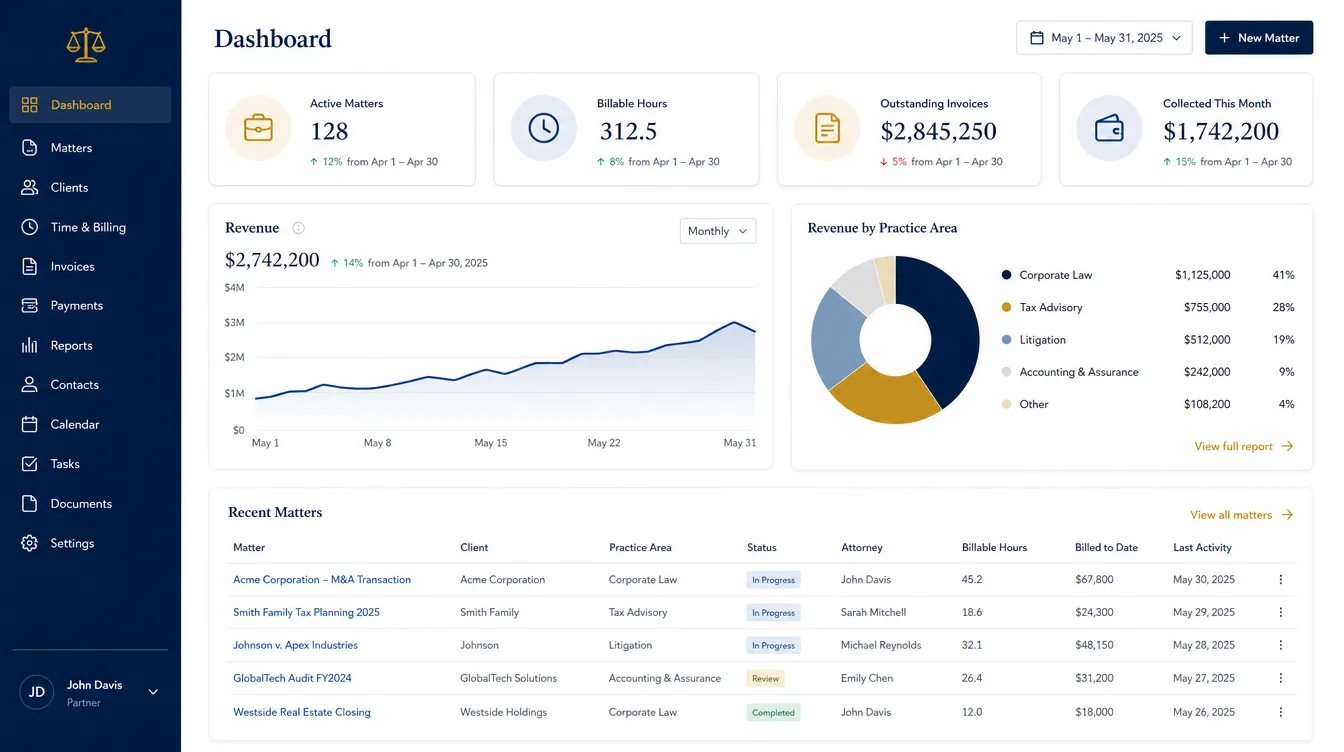Click the Reports bar chart icon
The width and height of the screenshot is (1344, 752).
[x=30, y=345]
